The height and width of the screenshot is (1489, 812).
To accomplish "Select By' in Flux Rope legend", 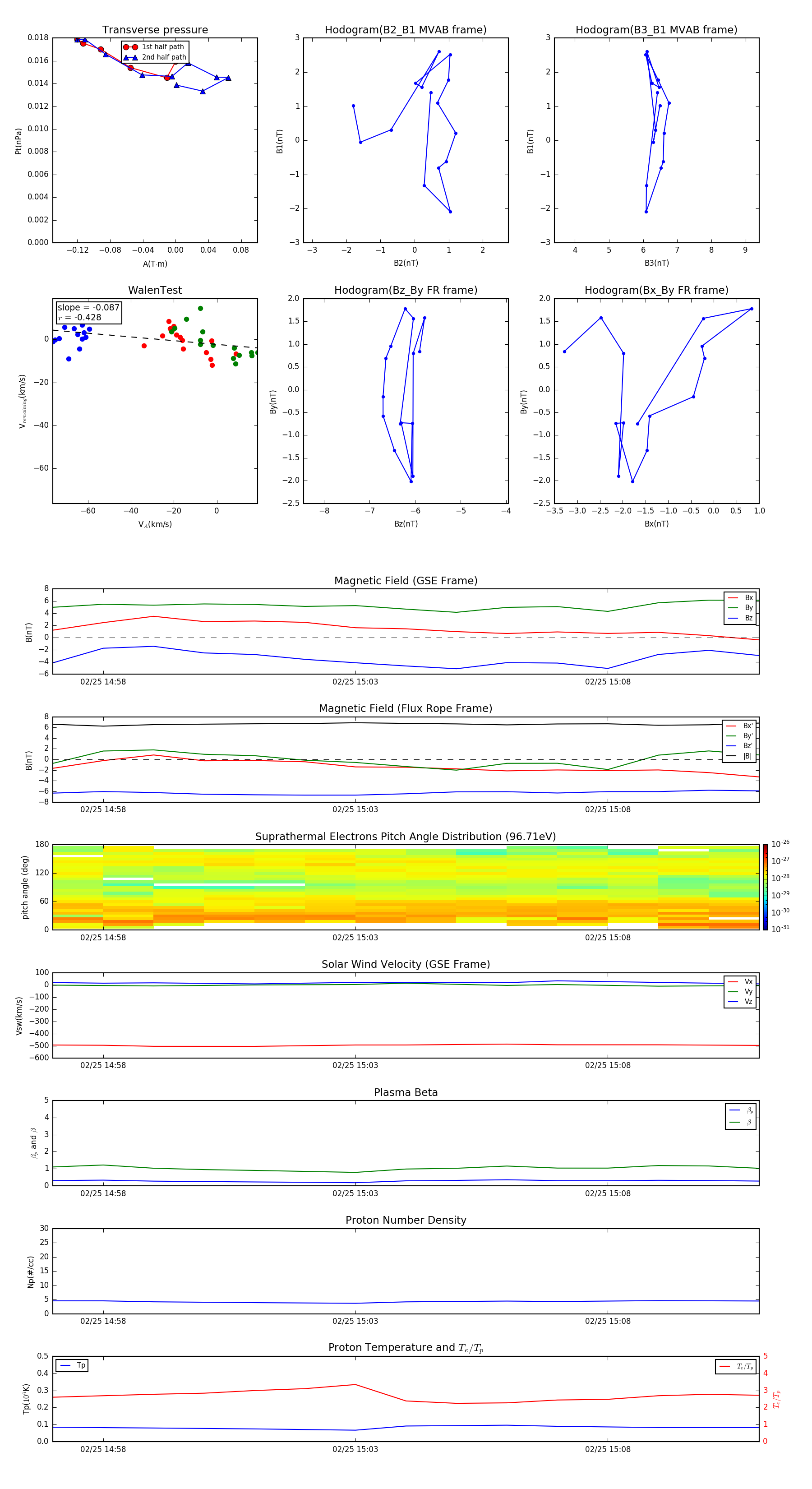I will (x=740, y=736).
